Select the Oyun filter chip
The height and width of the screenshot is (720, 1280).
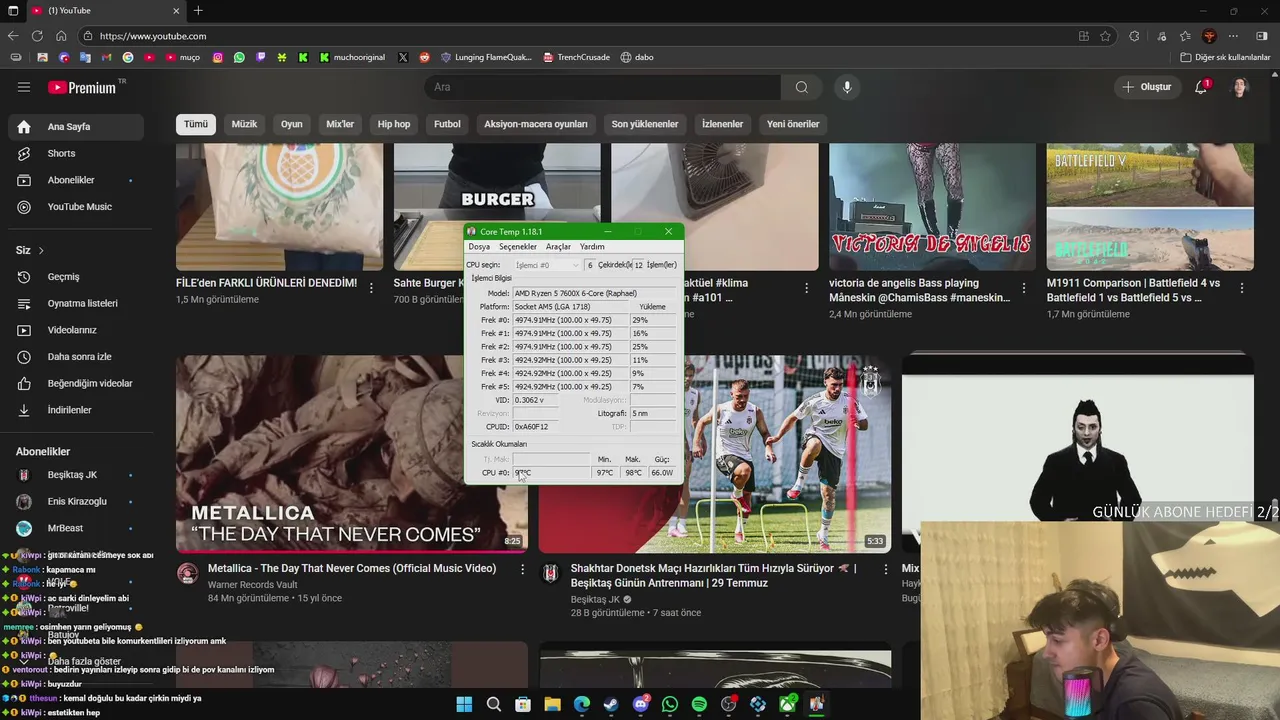292,124
